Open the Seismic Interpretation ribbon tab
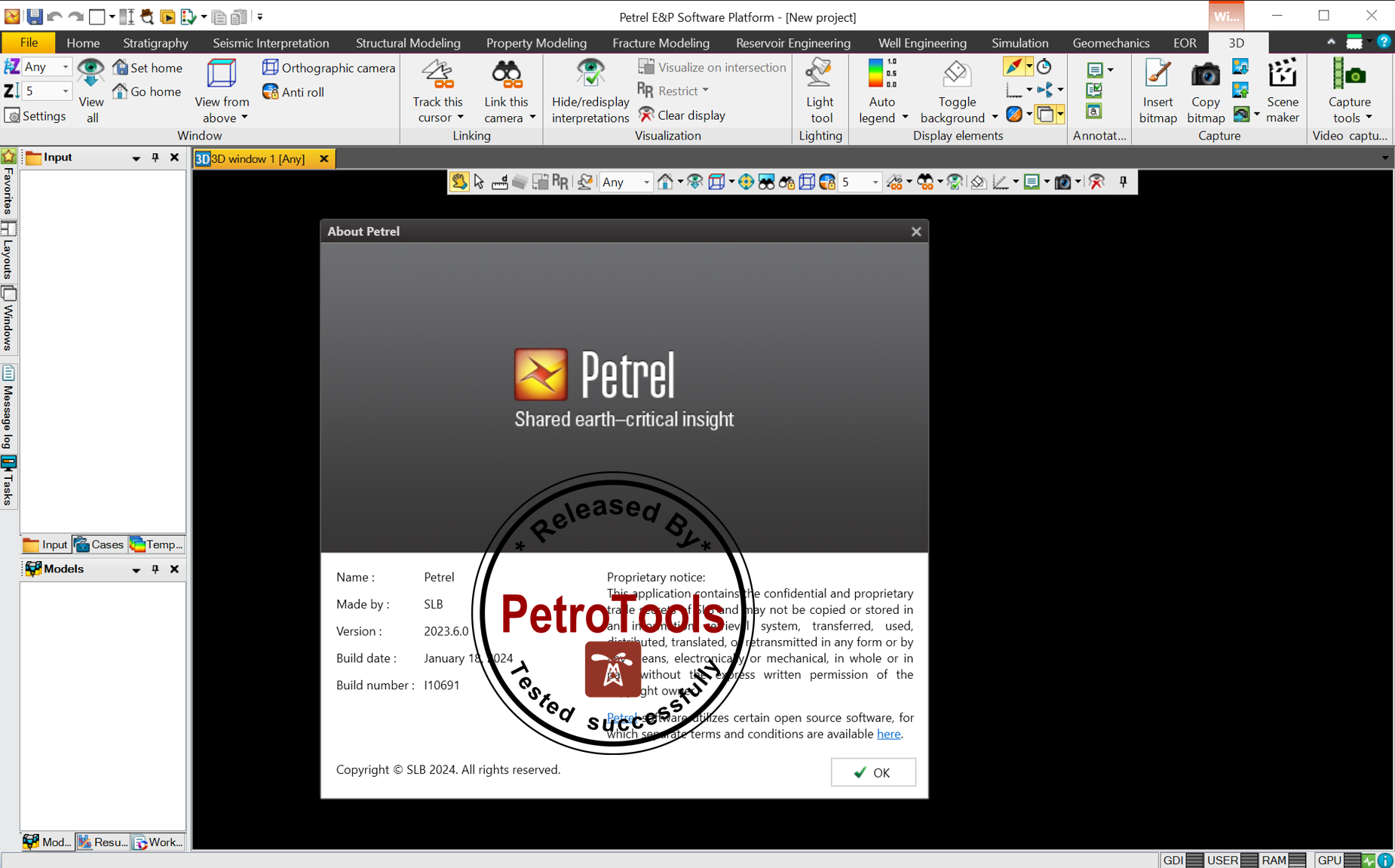This screenshot has height=868, width=1395. click(x=271, y=43)
